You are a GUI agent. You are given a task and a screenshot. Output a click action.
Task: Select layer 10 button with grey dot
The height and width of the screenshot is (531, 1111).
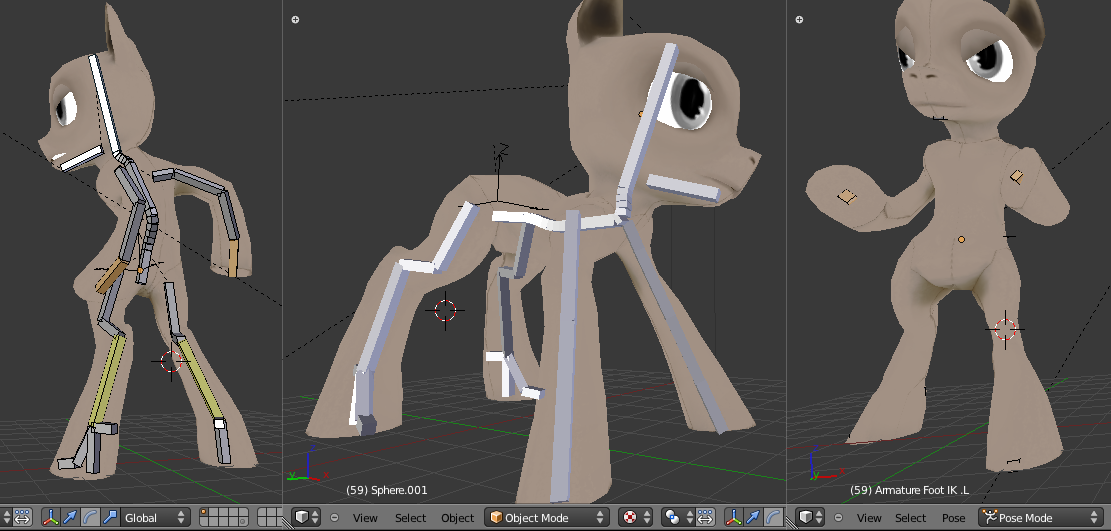click(x=242, y=522)
